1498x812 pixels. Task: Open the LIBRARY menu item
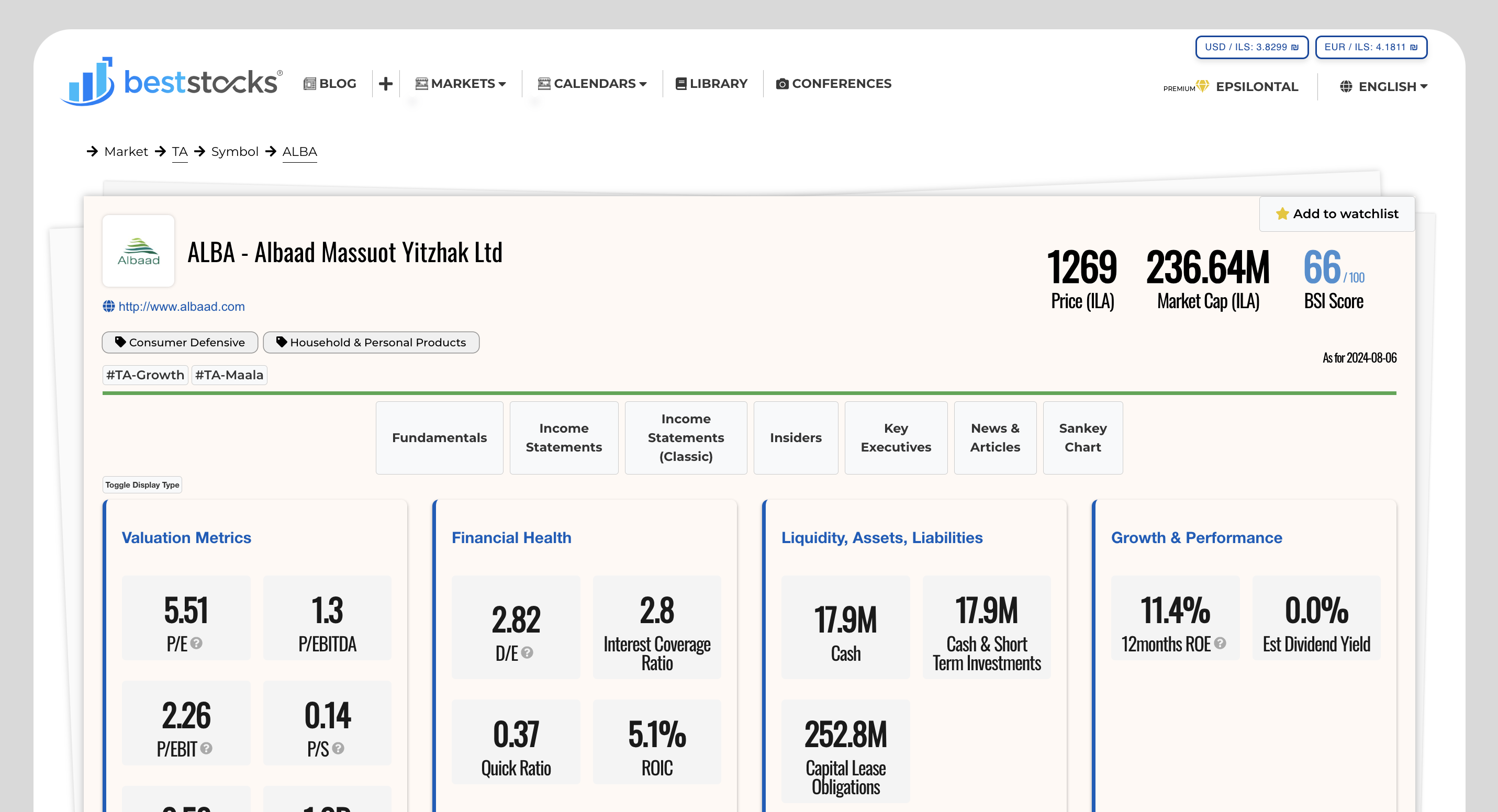point(712,84)
